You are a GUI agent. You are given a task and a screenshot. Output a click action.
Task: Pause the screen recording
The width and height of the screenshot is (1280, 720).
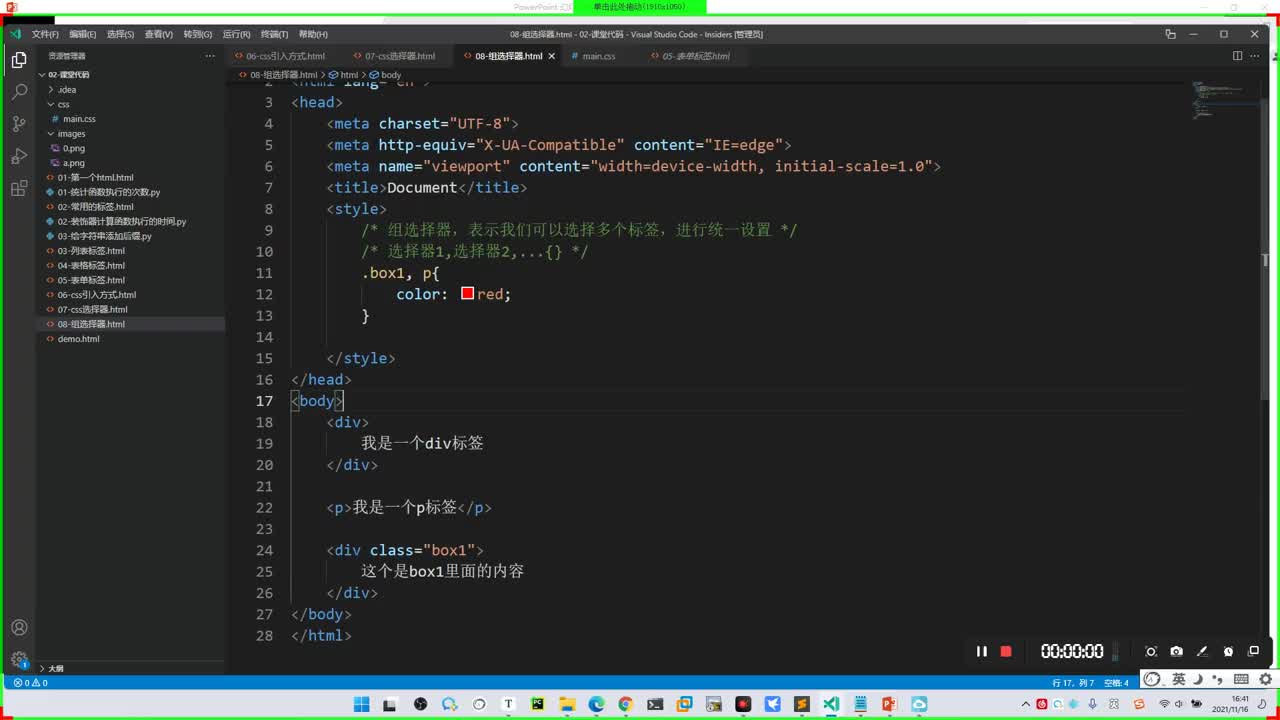(982, 651)
